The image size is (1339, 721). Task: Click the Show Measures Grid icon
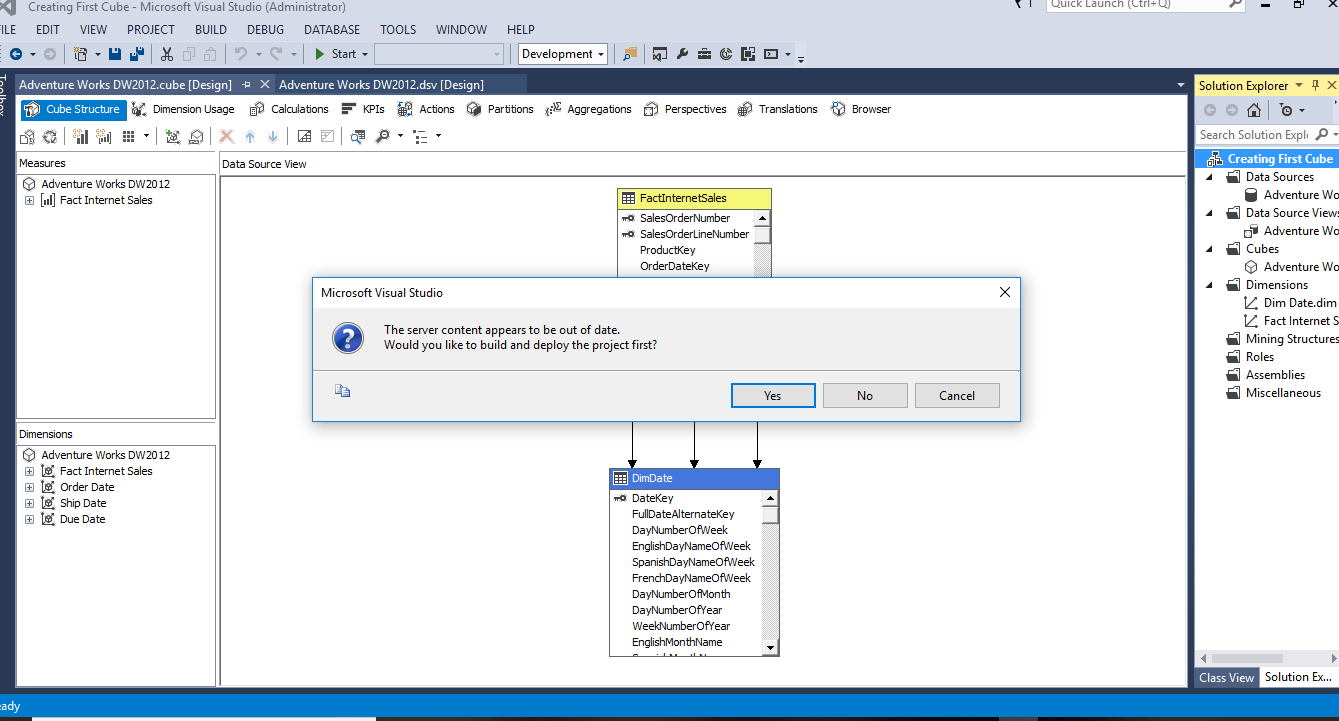(x=129, y=136)
